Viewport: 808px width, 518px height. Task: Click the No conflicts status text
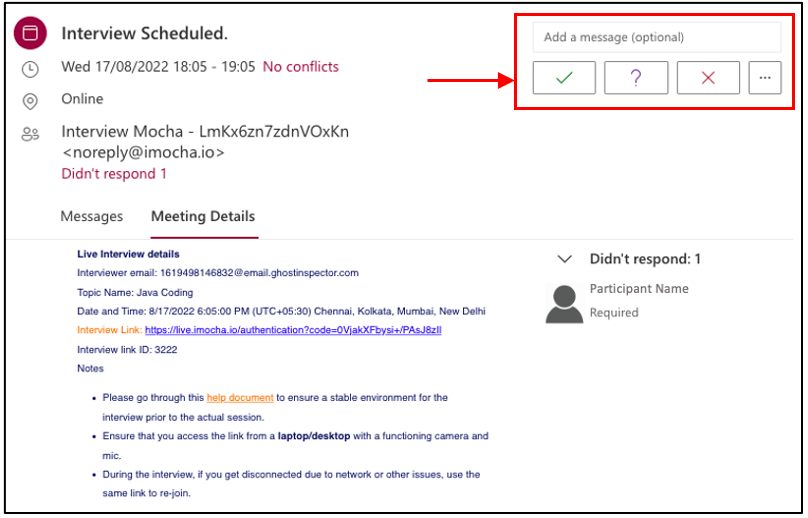pyautogui.click(x=301, y=67)
